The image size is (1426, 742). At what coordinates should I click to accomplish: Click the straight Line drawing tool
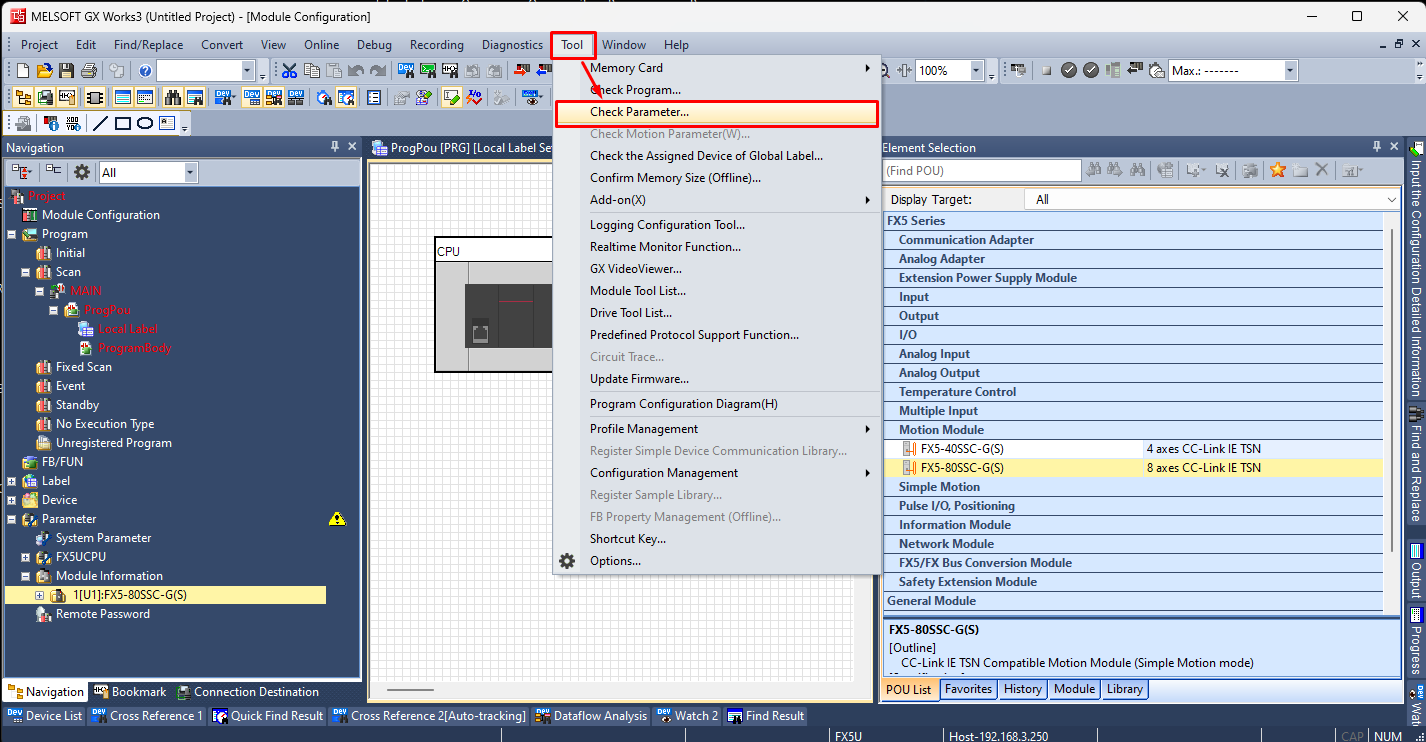100,124
